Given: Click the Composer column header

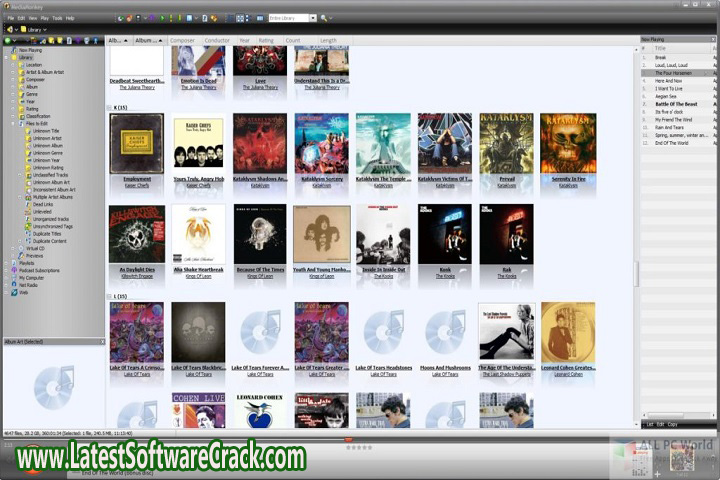Looking at the screenshot, I should (182, 40).
